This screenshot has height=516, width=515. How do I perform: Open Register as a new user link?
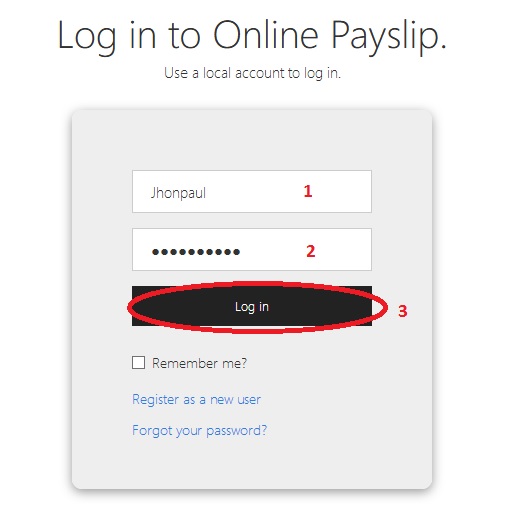tap(196, 399)
